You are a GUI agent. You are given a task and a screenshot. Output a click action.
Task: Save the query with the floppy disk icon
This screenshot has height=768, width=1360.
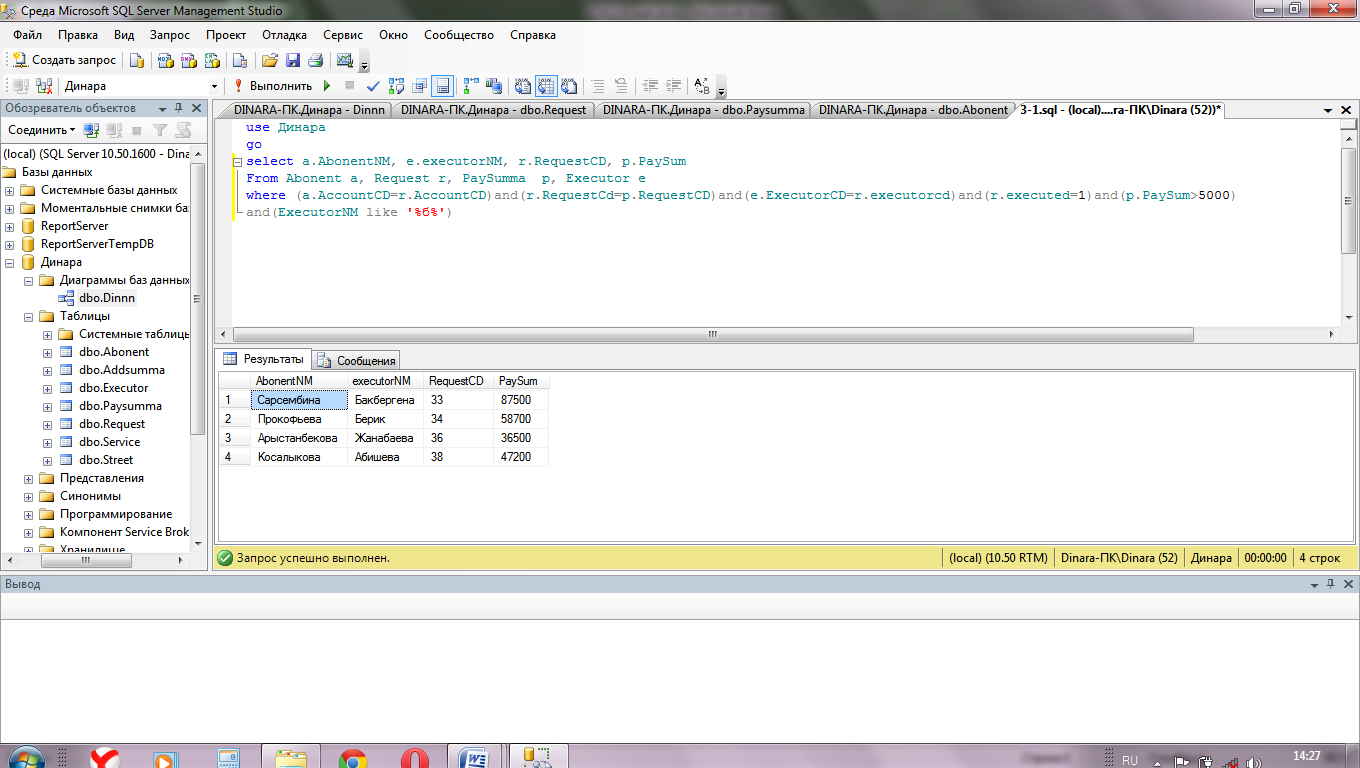pos(293,60)
